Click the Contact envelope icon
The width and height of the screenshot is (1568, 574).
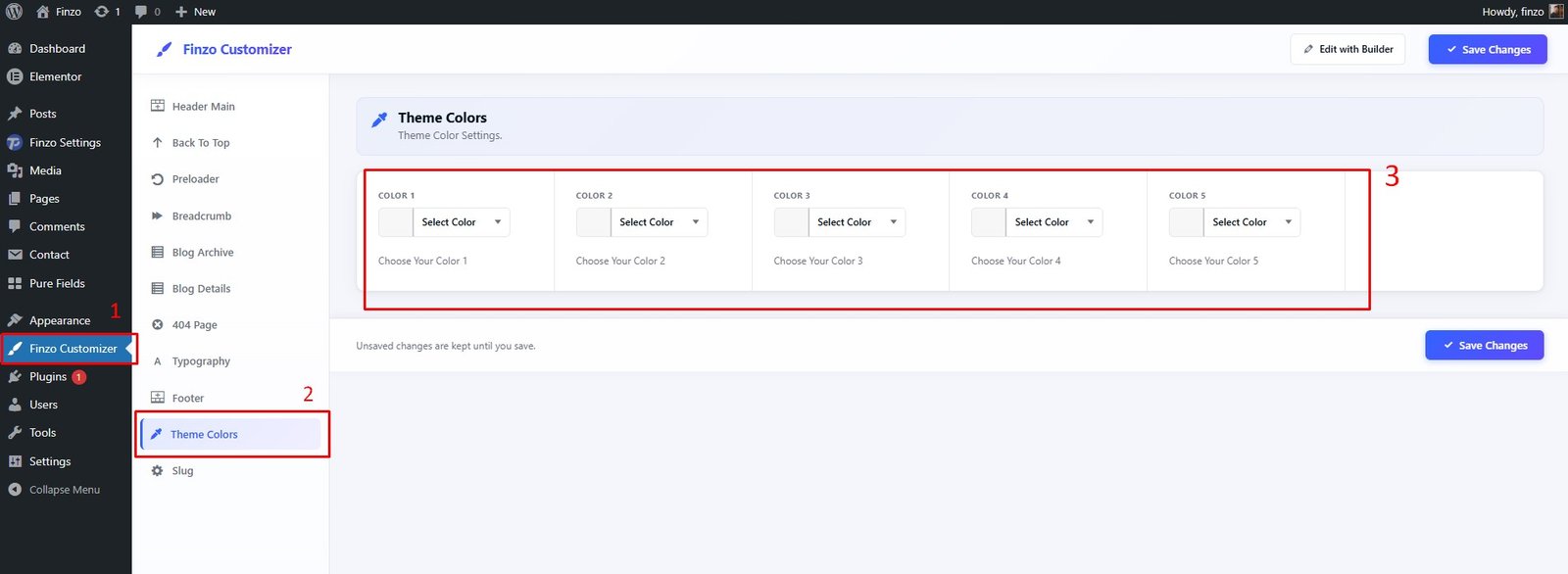[x=15, y=255]
